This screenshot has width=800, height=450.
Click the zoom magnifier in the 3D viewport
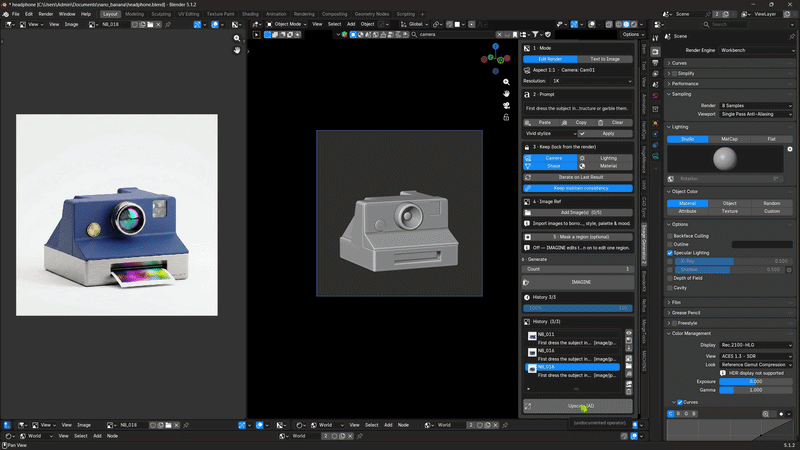[506, 82]
